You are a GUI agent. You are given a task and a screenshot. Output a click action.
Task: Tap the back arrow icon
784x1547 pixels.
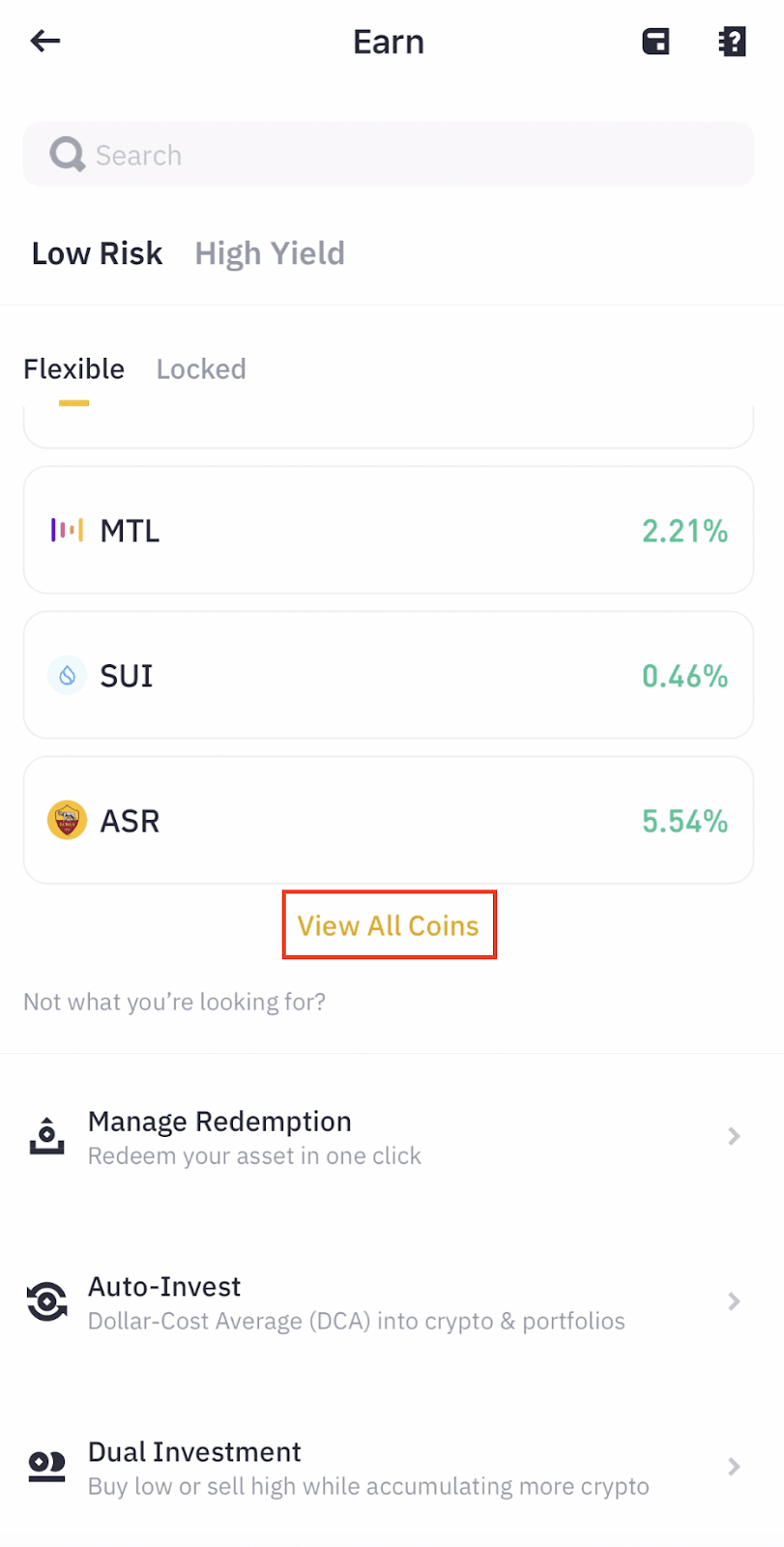click(45, 41)
